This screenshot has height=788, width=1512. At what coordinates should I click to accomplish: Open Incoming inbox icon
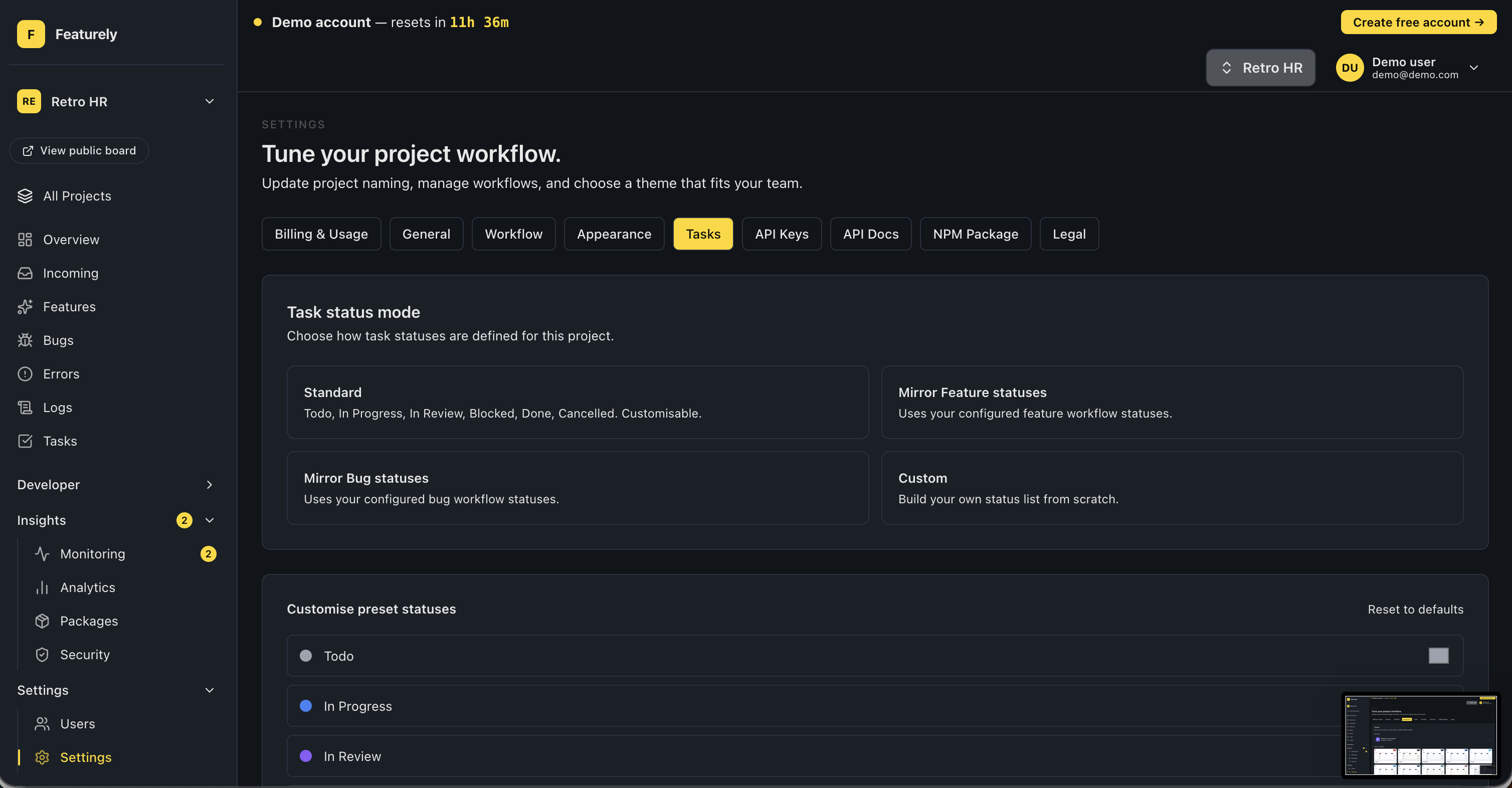tap(25, 273)
